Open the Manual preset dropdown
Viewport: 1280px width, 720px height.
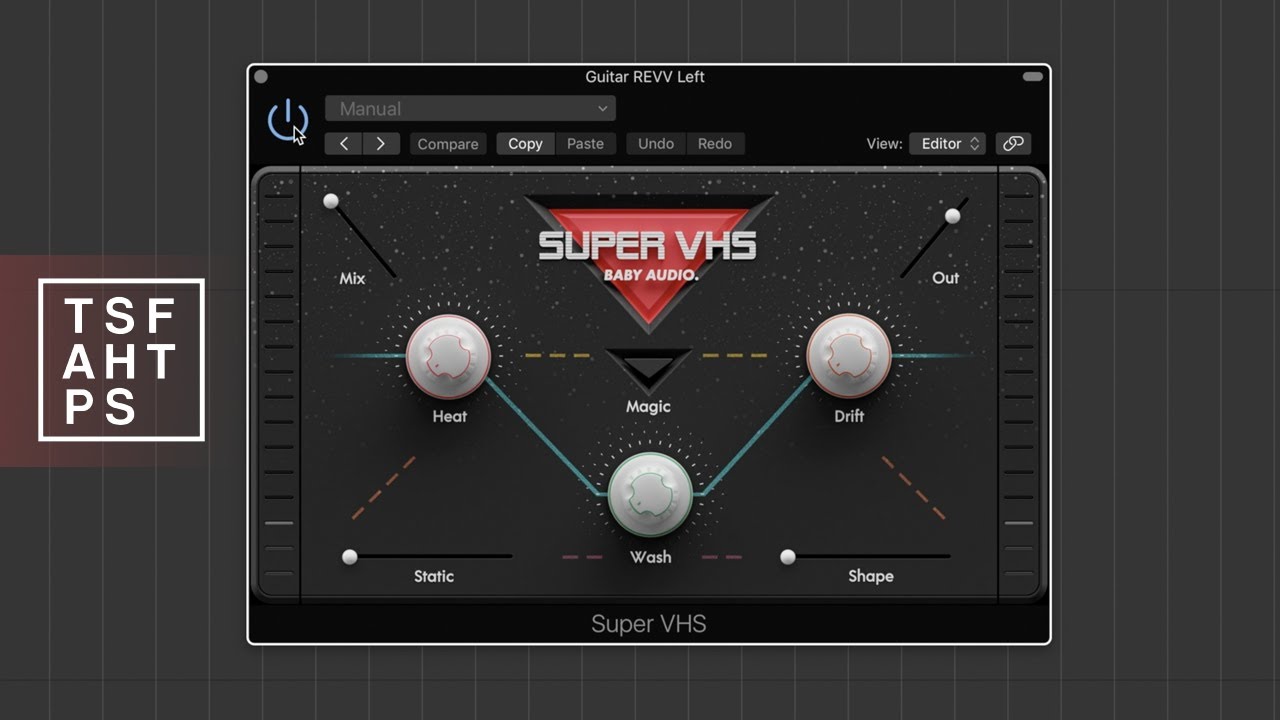coord(470,108)
